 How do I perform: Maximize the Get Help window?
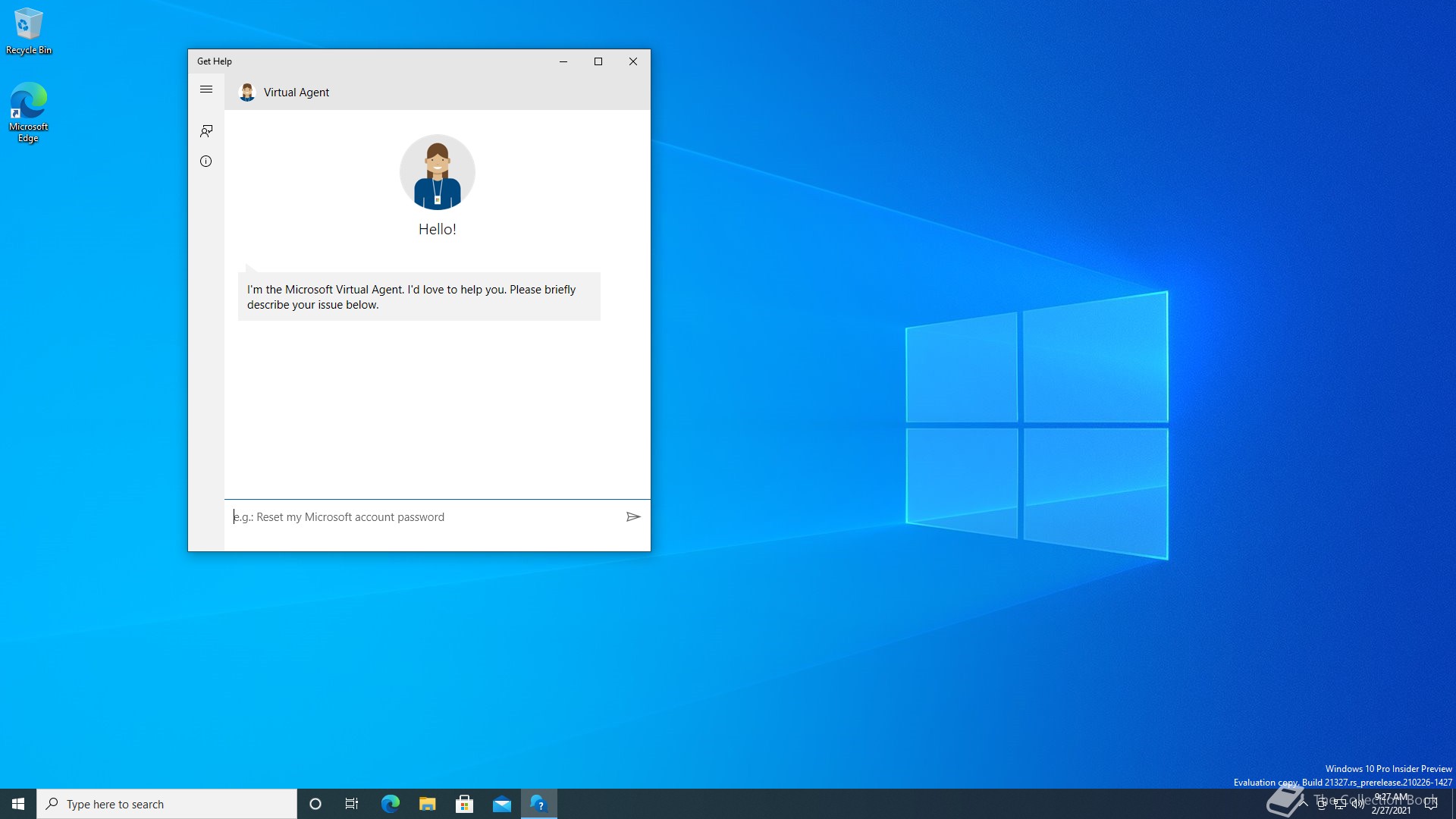pos(598,61)
